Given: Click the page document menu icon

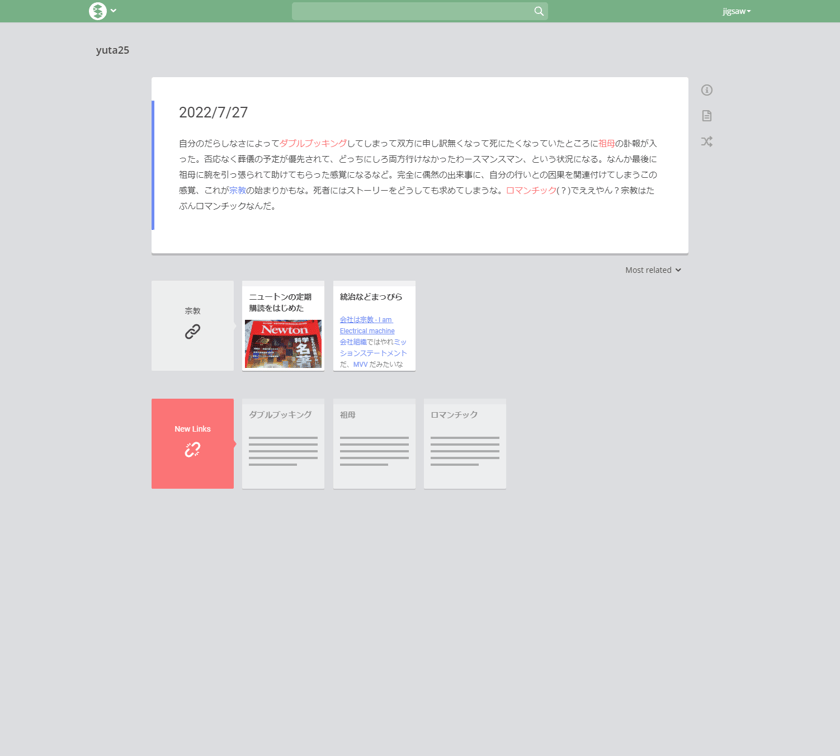Looking at the screenshot, I should click(x=707, y=116).
